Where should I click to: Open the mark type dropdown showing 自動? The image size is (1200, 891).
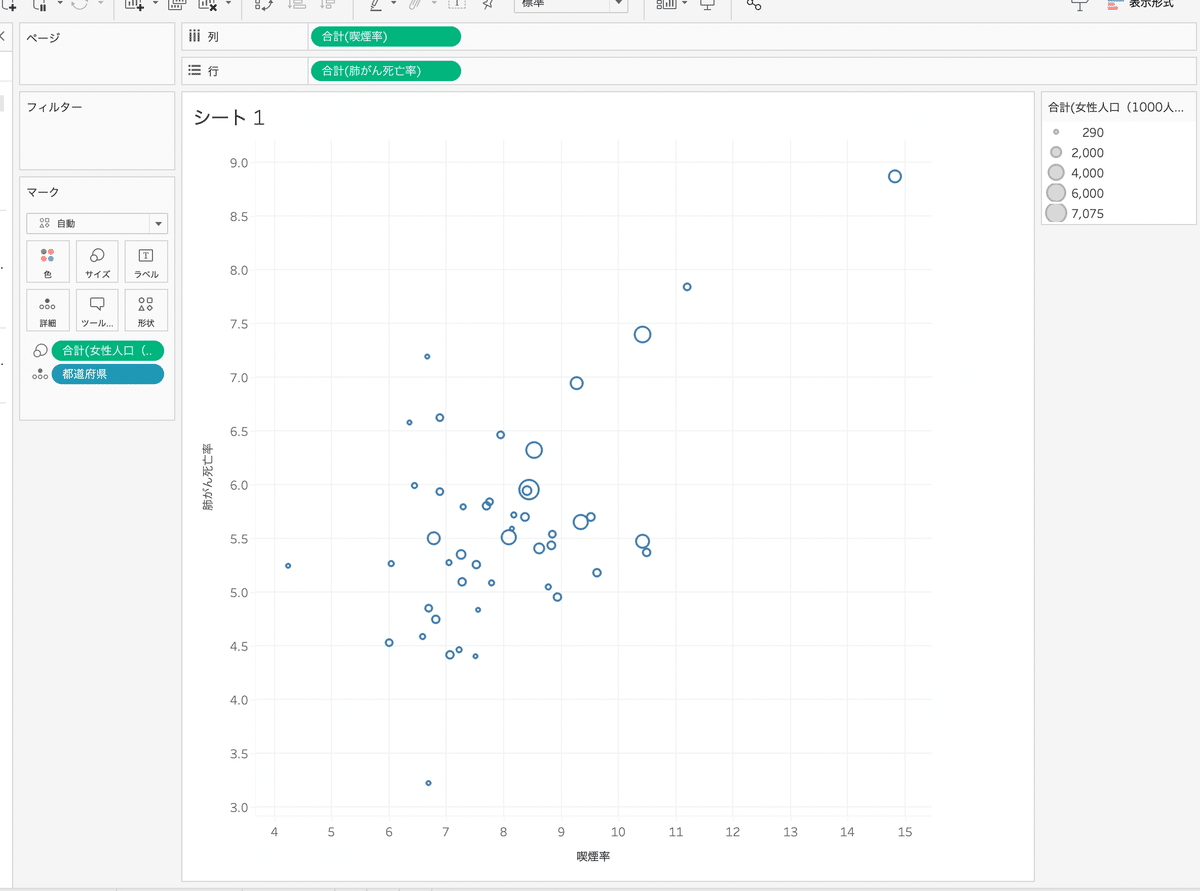(97, 224)
